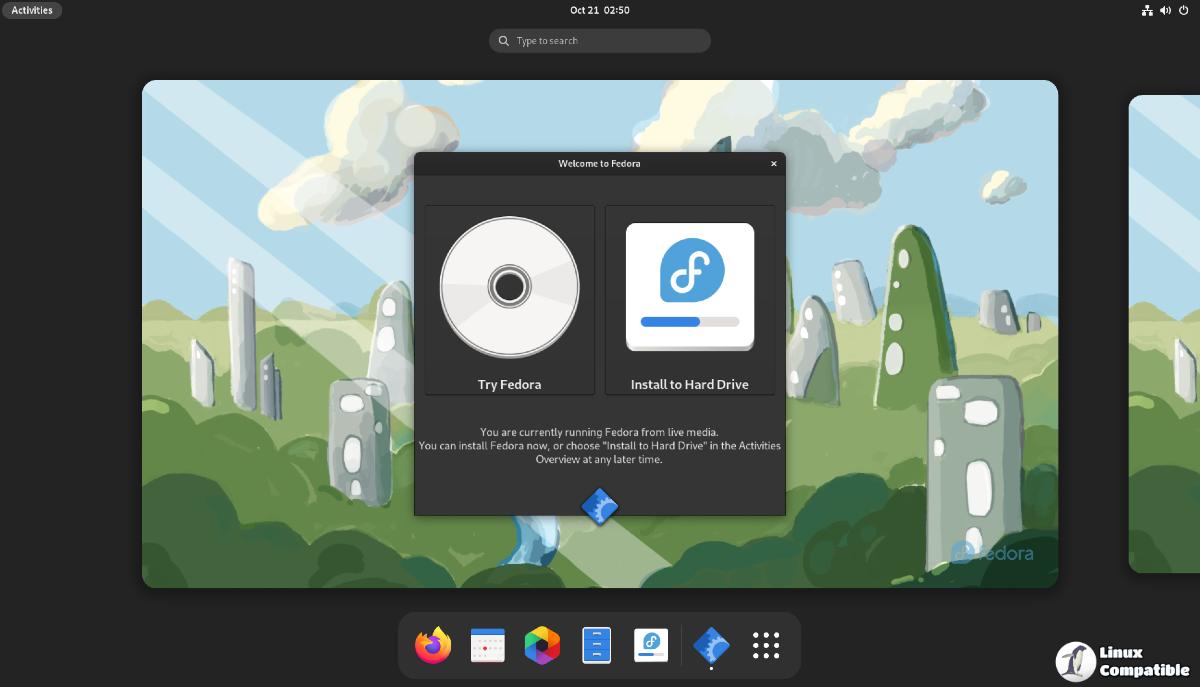Close the Welcome to Fedora dialog
This screenshot has width=1200, height=687.
tap(774, 164)
